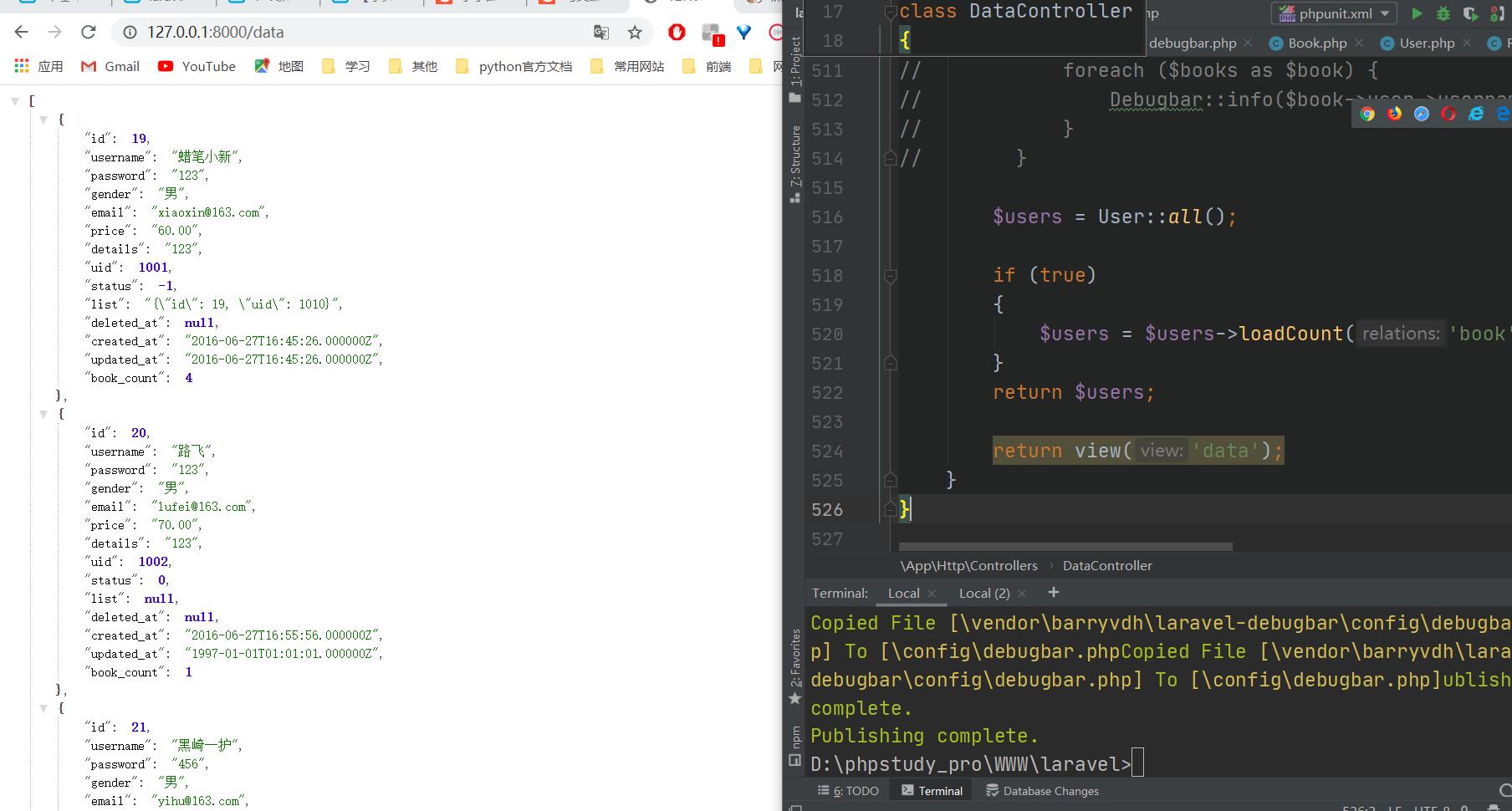Image resolution: width=1512 pixels, height=811 pixels.
Task: Click DataController breadcrumb
Action: [1107, 566]
